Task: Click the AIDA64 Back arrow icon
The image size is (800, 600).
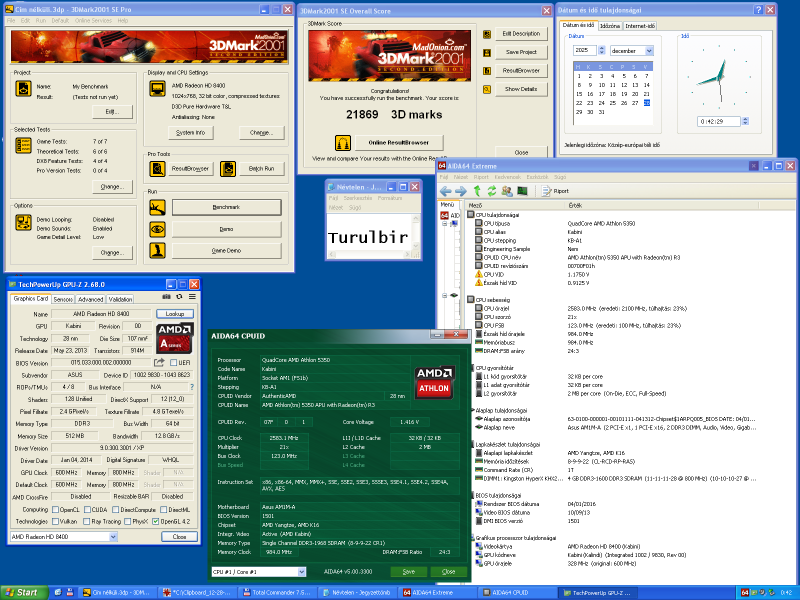Action: click(445, 191)
